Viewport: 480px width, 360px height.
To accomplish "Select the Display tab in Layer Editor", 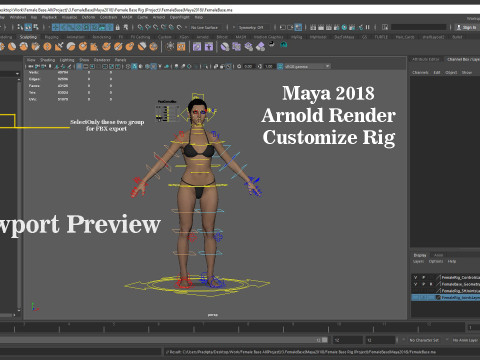I will point(420,255).
